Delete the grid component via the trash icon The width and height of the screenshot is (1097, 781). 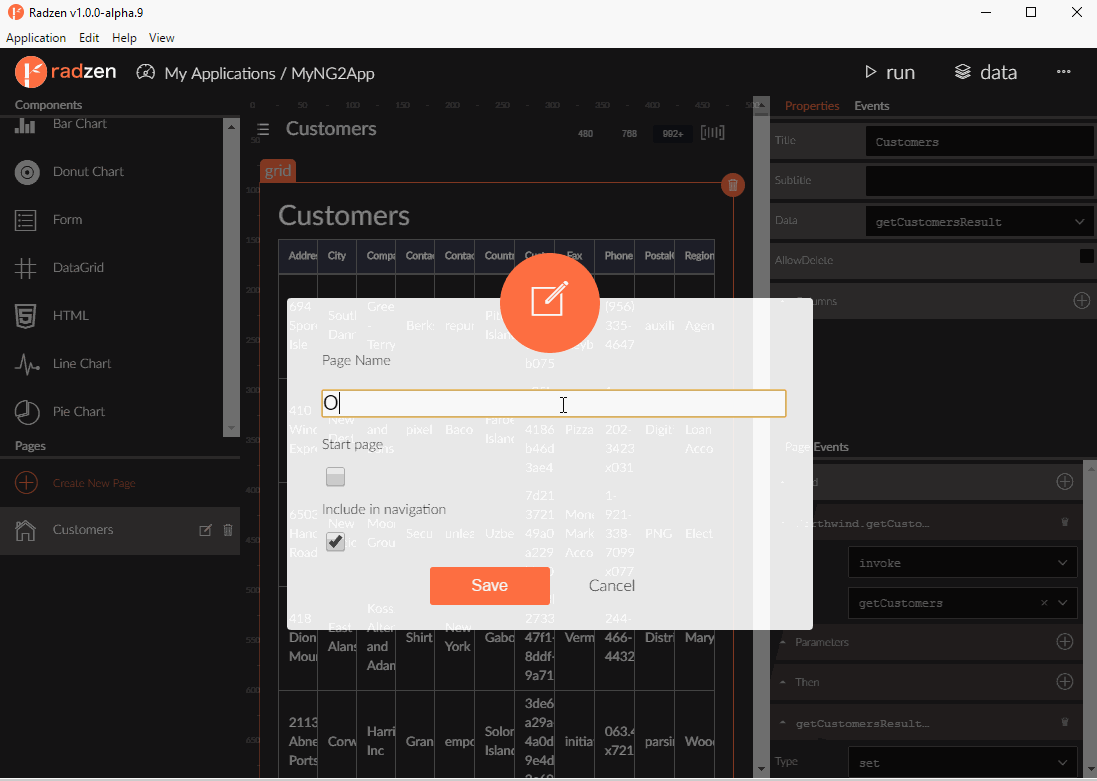tap(733, 185)
